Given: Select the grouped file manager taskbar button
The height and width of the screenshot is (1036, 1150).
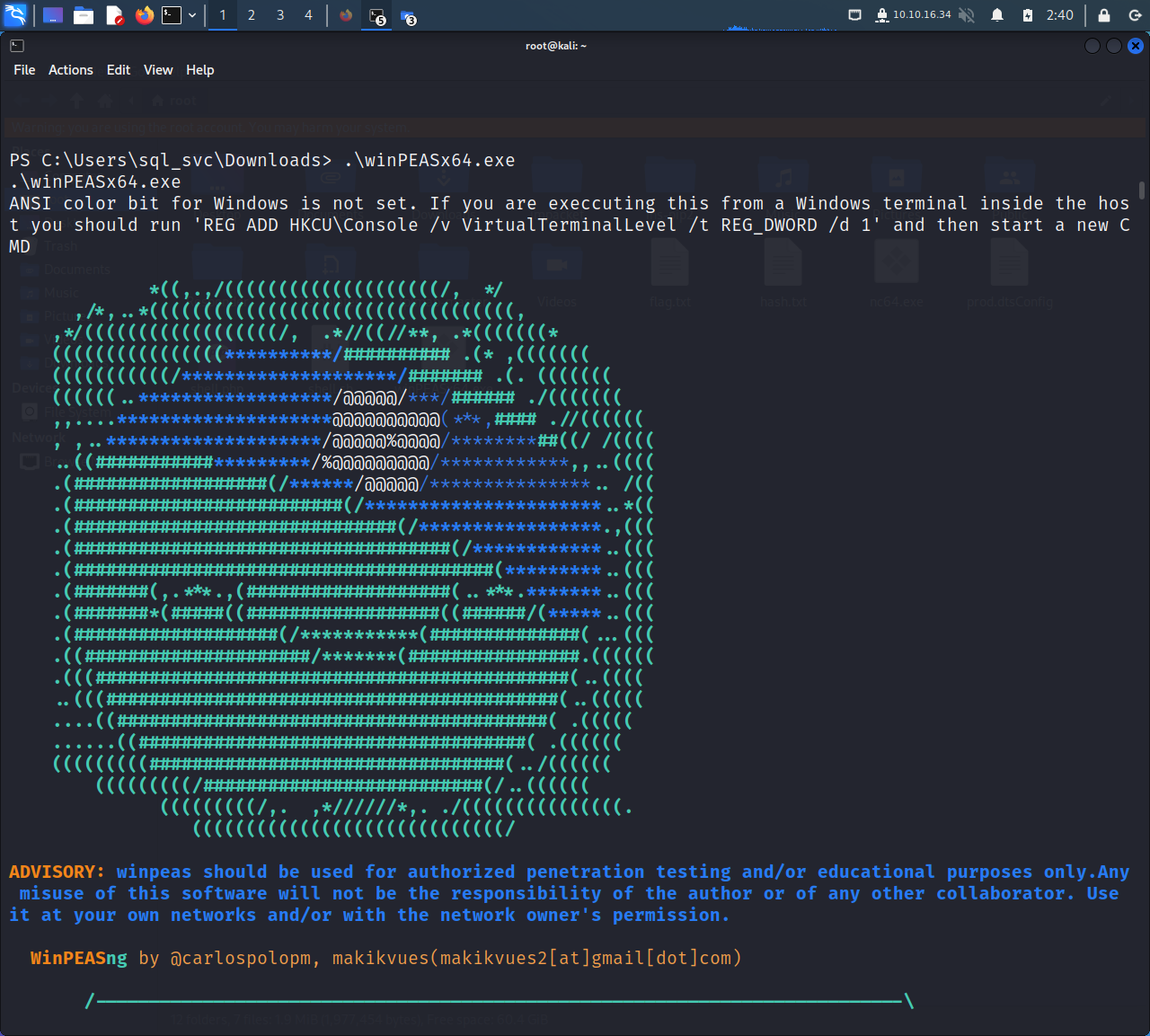Looking at the screenshot, I should pos(409,15).
